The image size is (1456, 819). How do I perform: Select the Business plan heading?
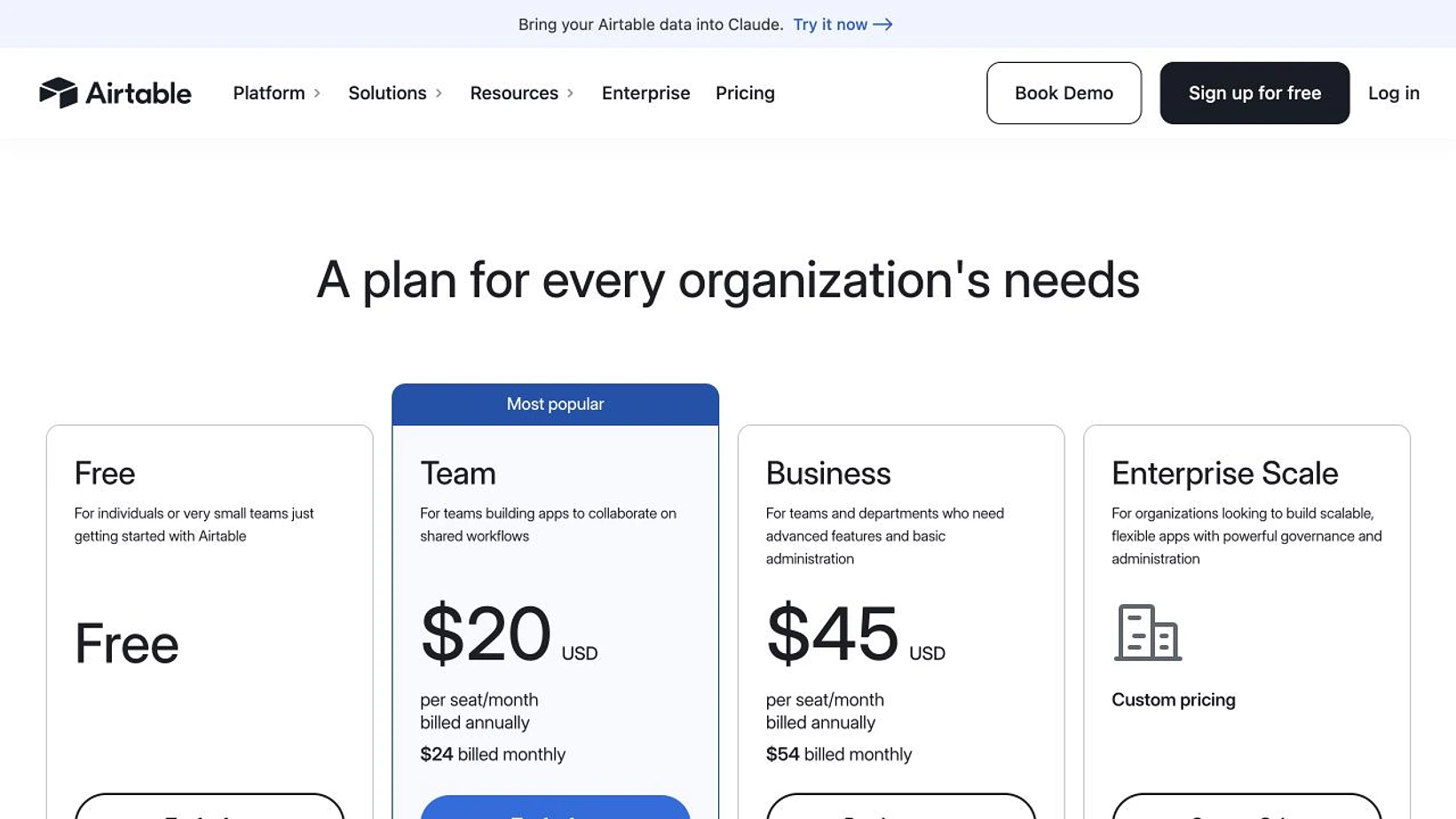(828, 473)
